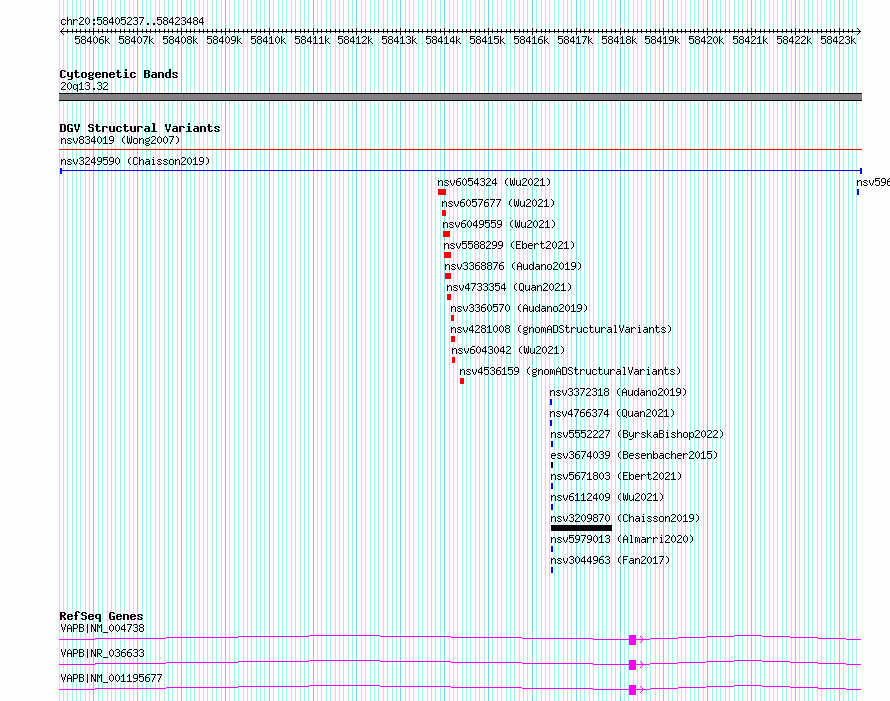Click the magenta exon box on VAPB|NM_004738
Image resolution: width=890 pixels, height=701 pixels.
tap(632, 640)
